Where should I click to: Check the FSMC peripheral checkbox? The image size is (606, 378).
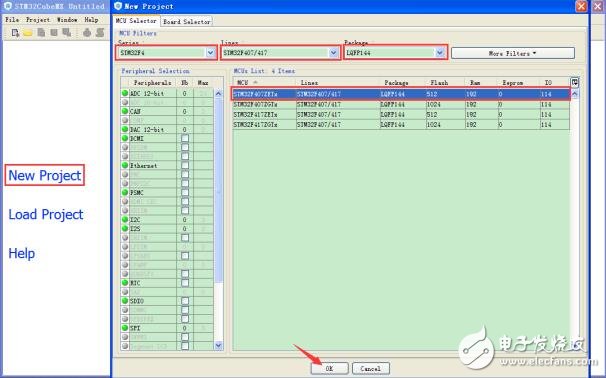point(185,192)
